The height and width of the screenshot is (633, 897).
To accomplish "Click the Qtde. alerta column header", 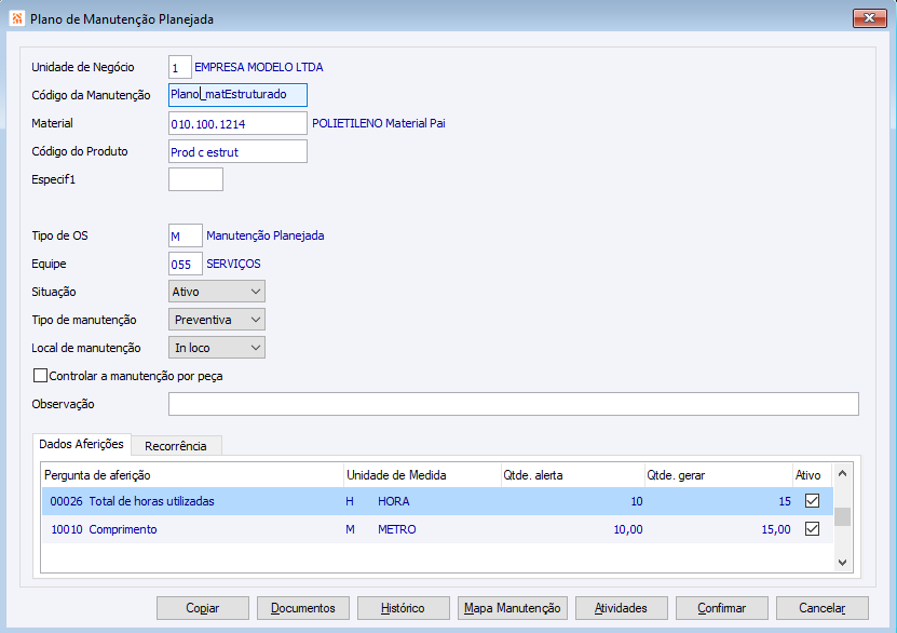I will tap(573, 475).
